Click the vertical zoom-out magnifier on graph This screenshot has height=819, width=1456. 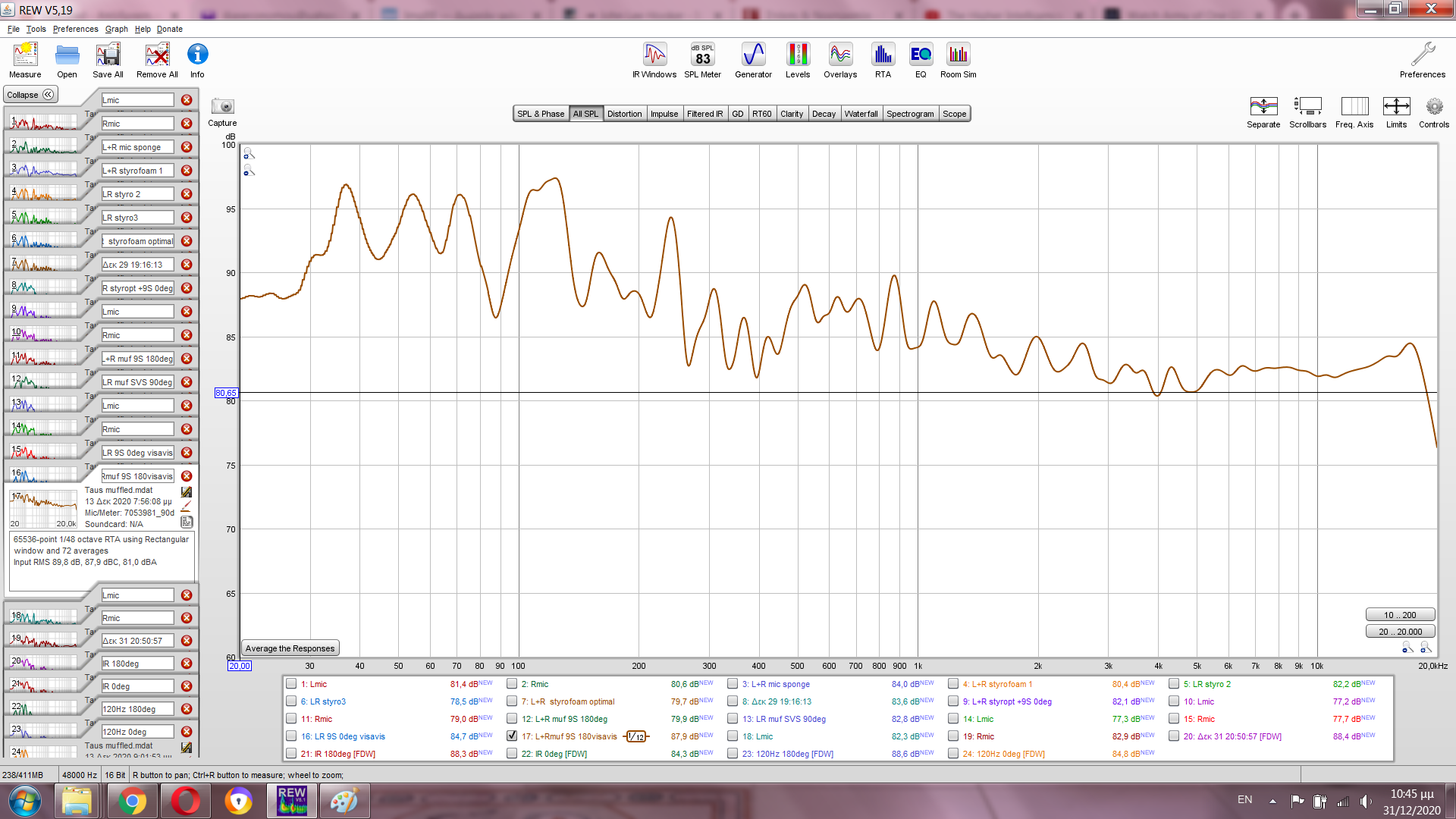(248, 171)
